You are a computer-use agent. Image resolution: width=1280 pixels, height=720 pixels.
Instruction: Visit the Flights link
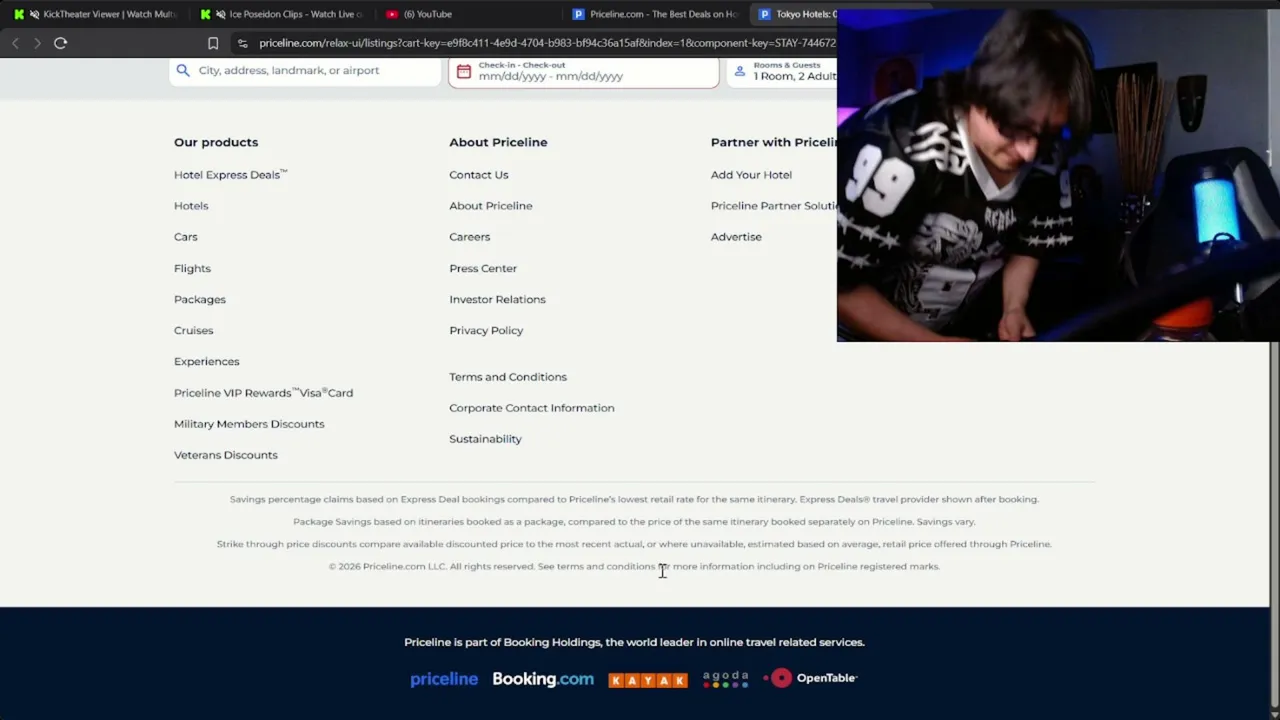(192, 268)
